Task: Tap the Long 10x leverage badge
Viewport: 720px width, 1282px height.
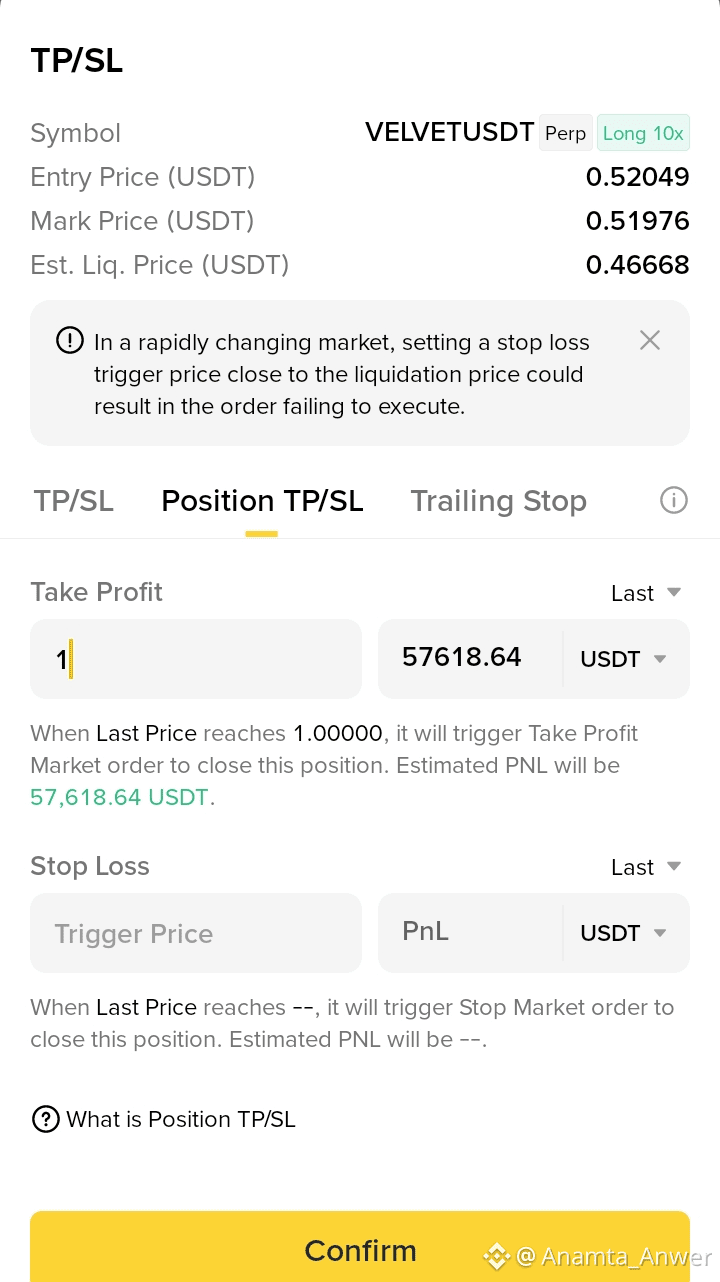Action: coord(643,133)
